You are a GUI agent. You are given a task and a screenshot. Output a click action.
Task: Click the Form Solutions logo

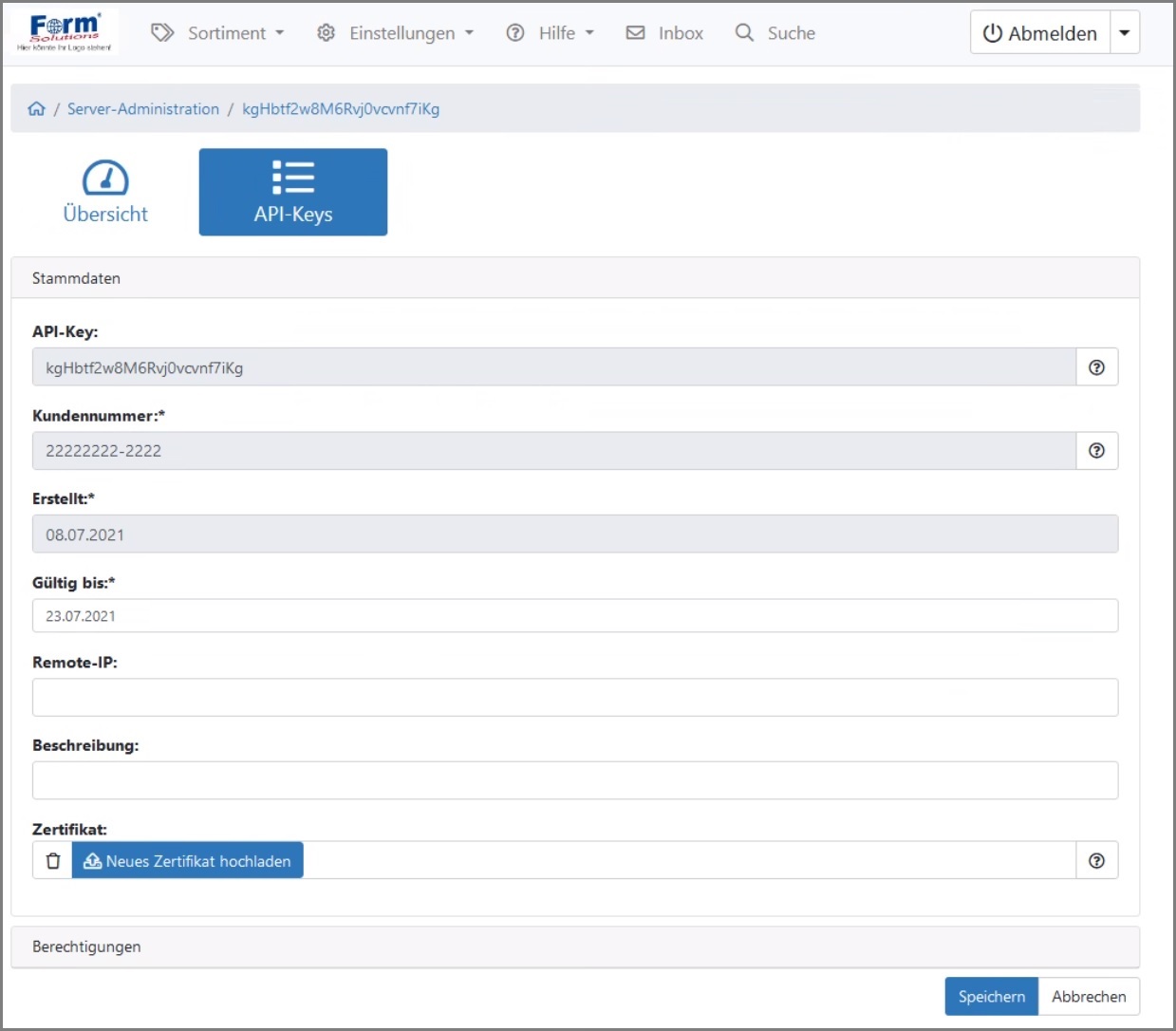65,32
